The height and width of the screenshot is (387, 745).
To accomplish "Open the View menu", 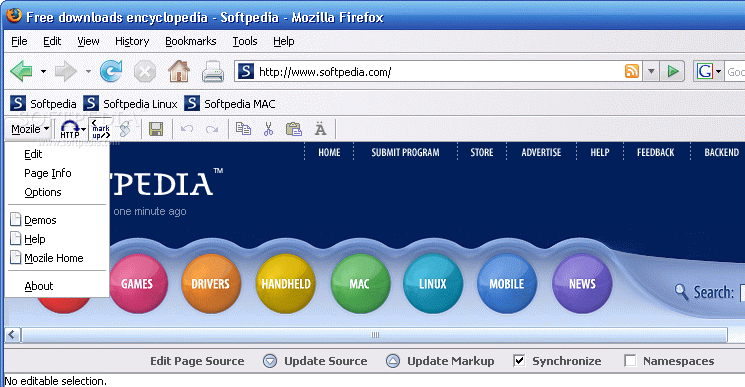I will point(88,41).
